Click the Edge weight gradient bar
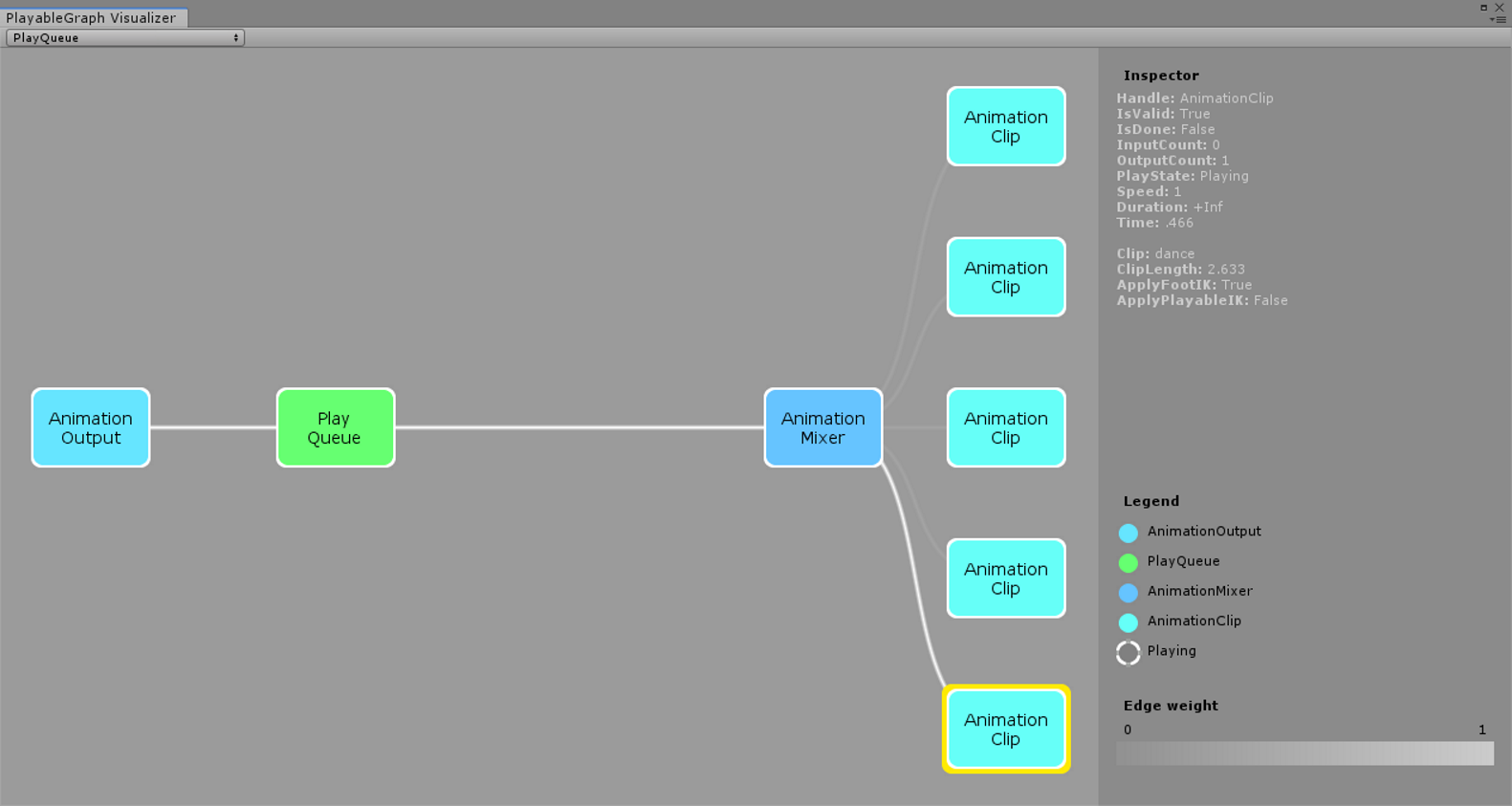This screenshot has height=806, width=1512. [1304, 752]
